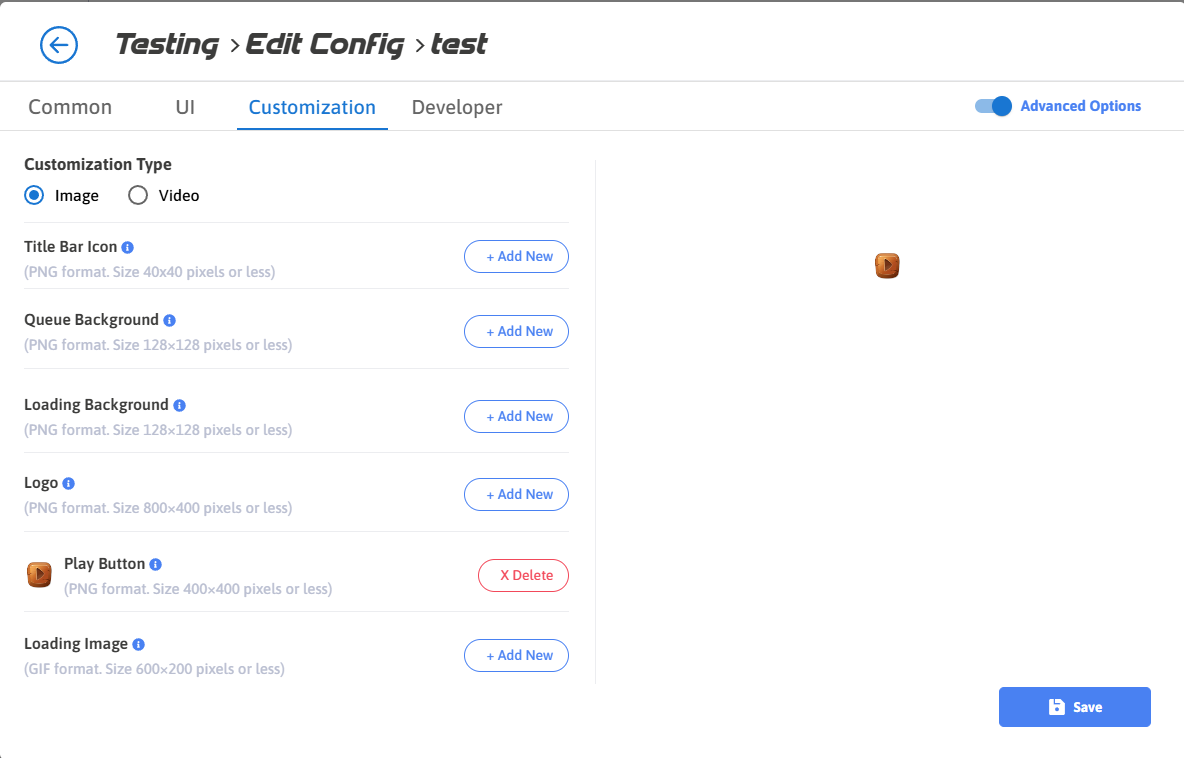This screenshot has height=758, width=1184.
Task: Switch to the UI tab
Action: [x=185, y=107]
